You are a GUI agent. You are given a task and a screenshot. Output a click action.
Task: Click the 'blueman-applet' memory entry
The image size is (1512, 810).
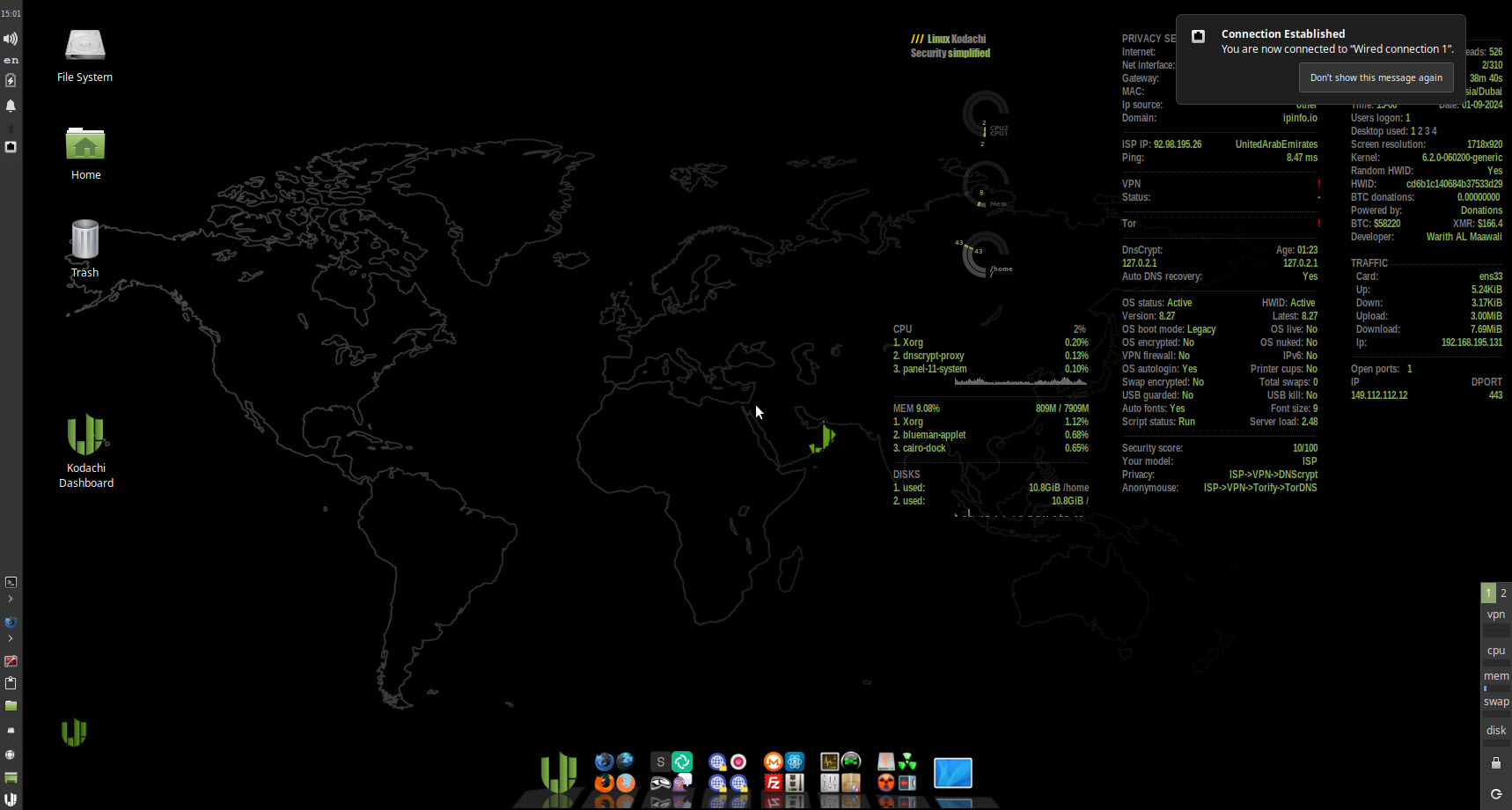pyautogui.click(x=934, y=435)
